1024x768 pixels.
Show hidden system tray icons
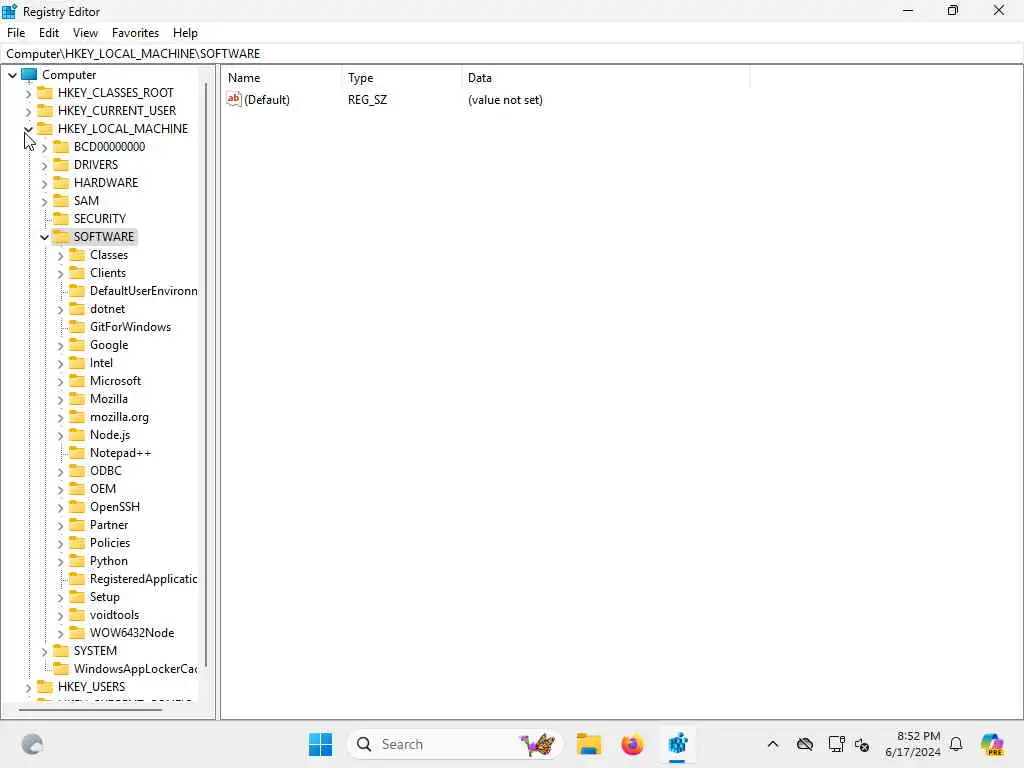(773, 744)
